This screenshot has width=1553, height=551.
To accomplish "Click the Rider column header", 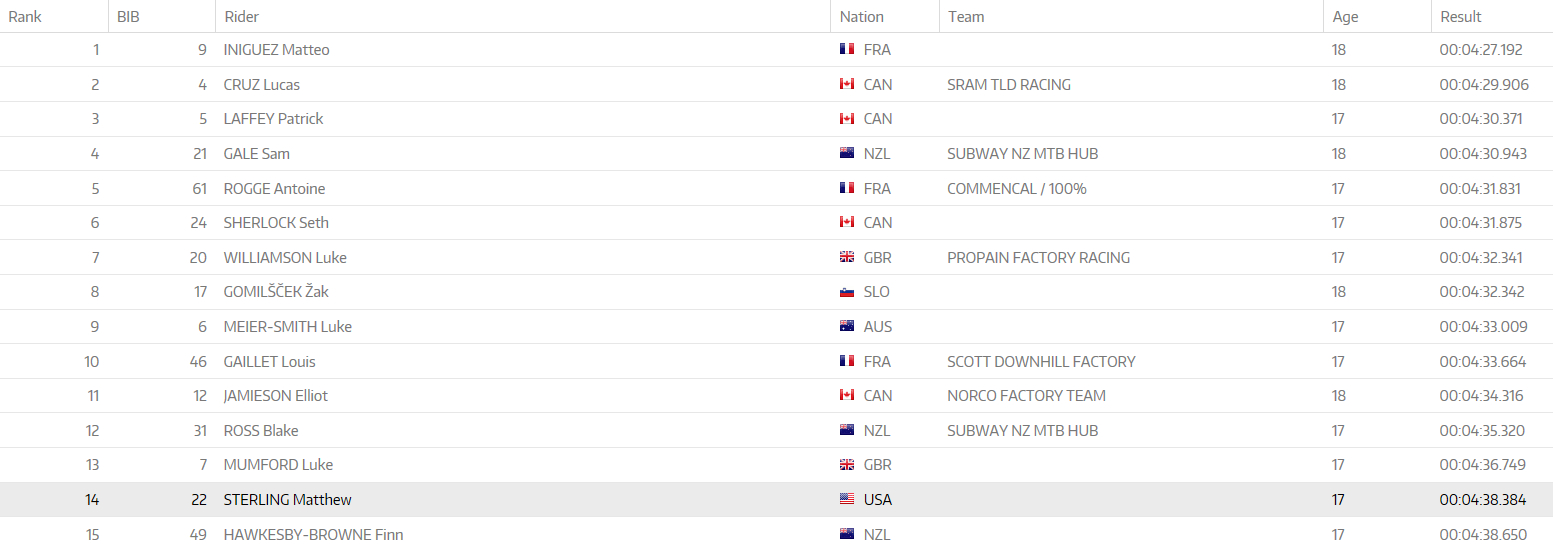I will [242, 16].
